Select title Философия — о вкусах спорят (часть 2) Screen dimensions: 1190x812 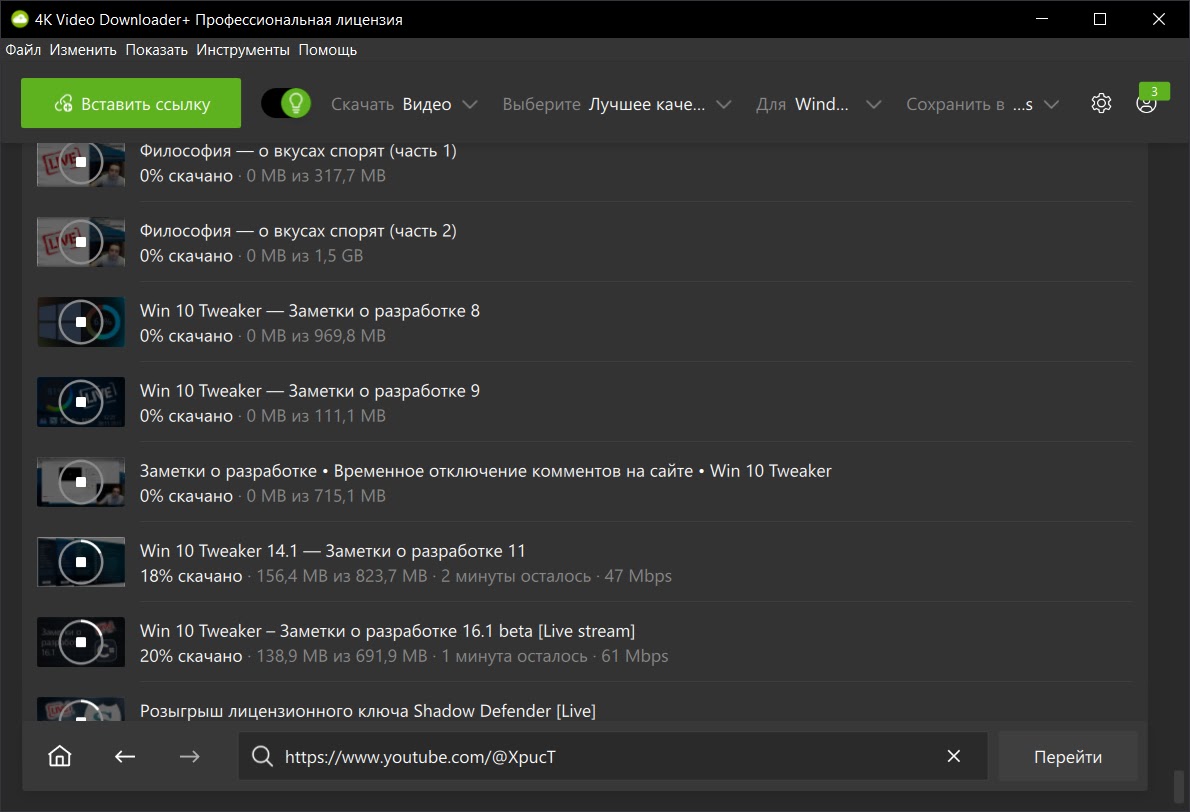298,231
